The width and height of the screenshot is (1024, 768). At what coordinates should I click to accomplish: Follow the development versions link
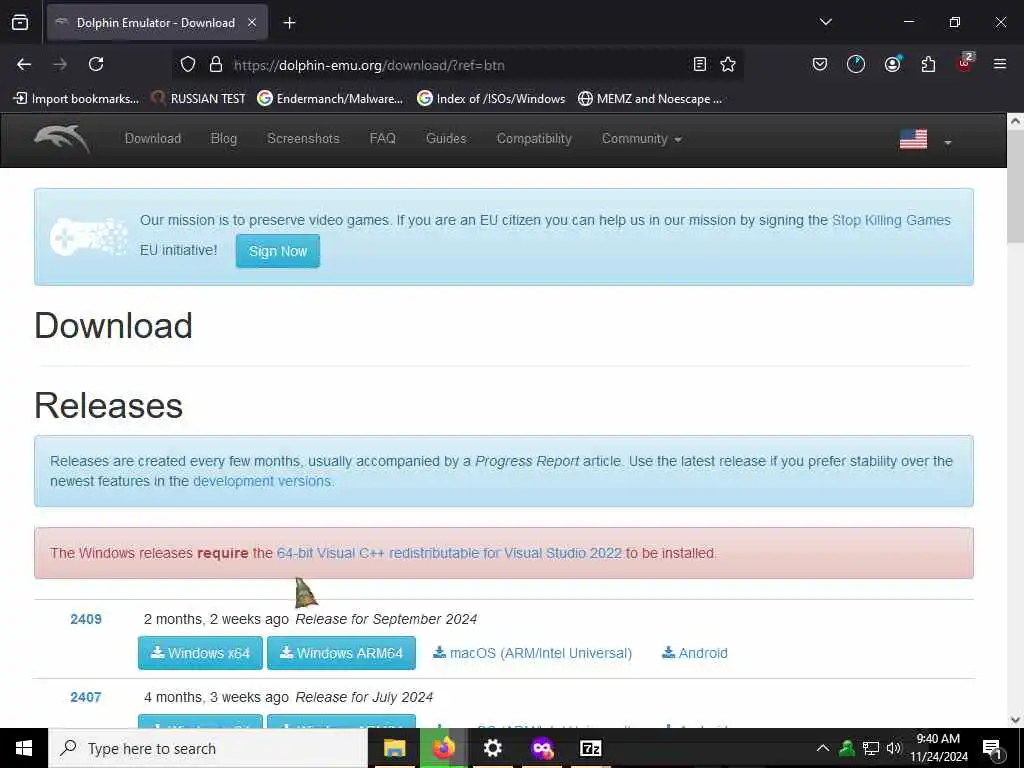tap(262, 481)
